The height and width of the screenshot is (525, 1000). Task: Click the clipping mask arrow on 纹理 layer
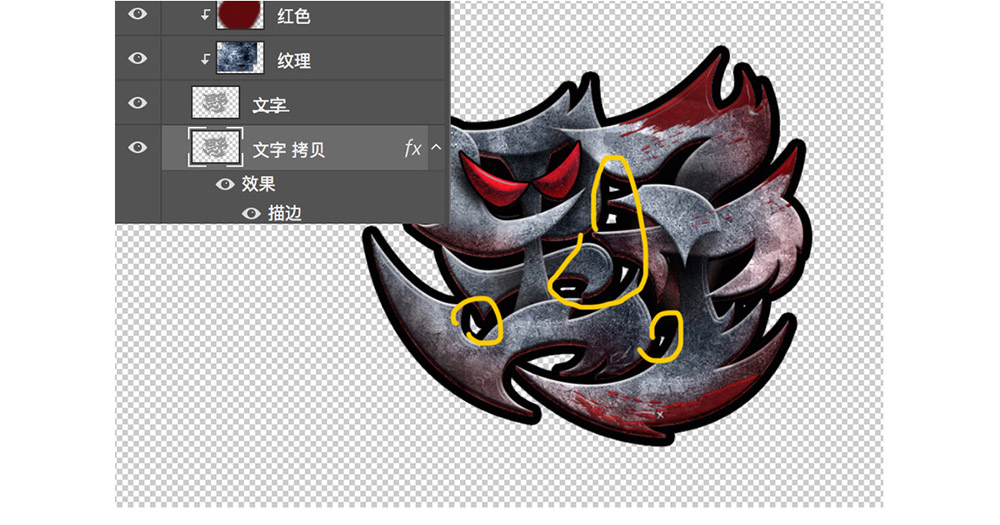pos(205,59)
